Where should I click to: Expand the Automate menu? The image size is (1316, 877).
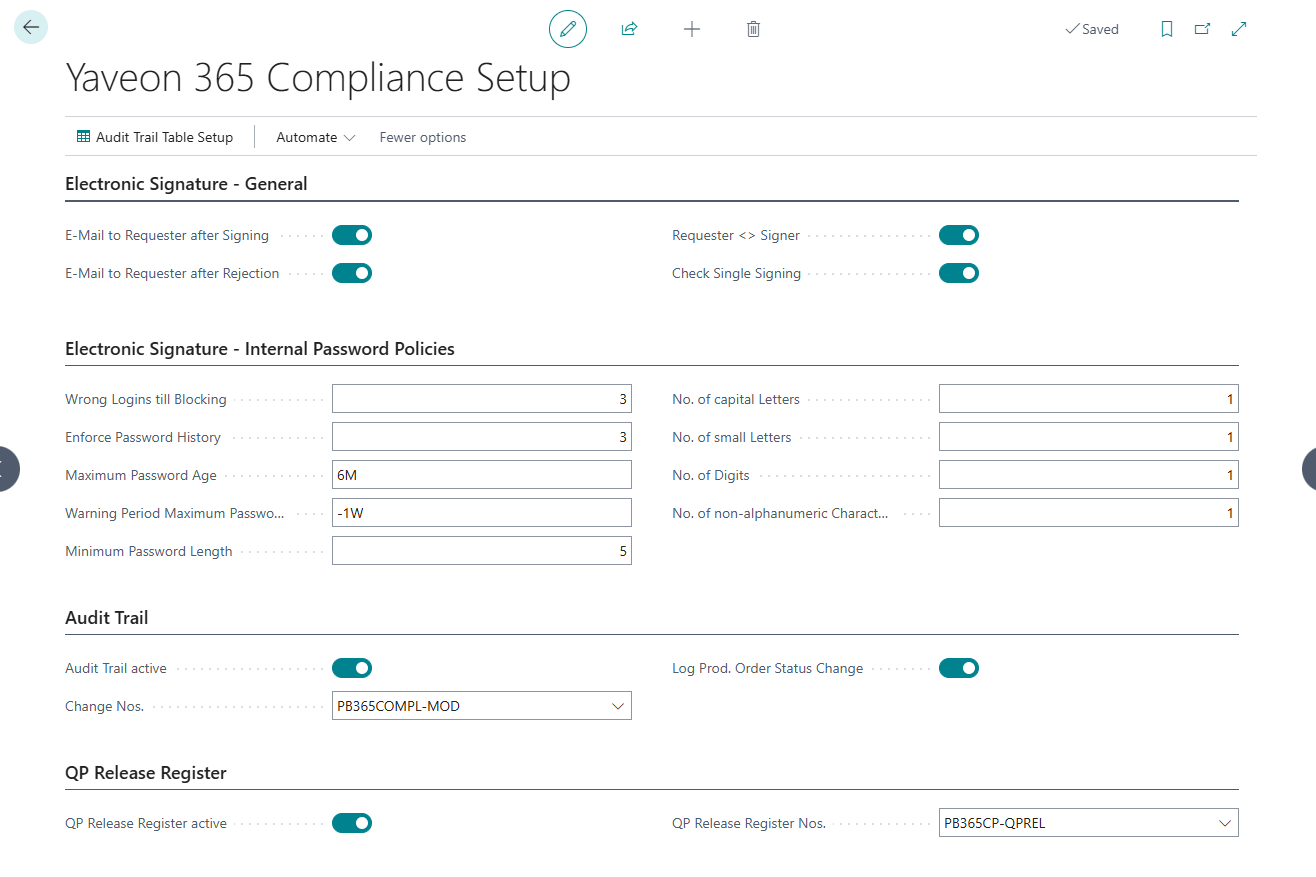pos(316,137)
